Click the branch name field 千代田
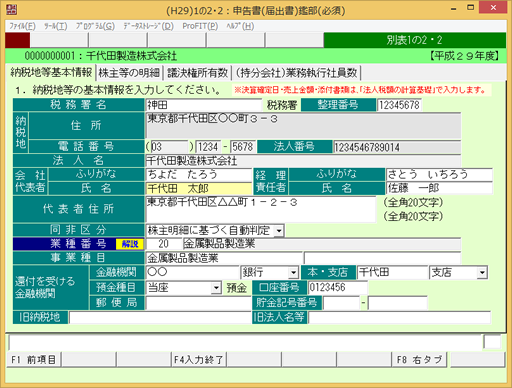The height and width of the screenshot is (388, 512). (x=393, y=273)
